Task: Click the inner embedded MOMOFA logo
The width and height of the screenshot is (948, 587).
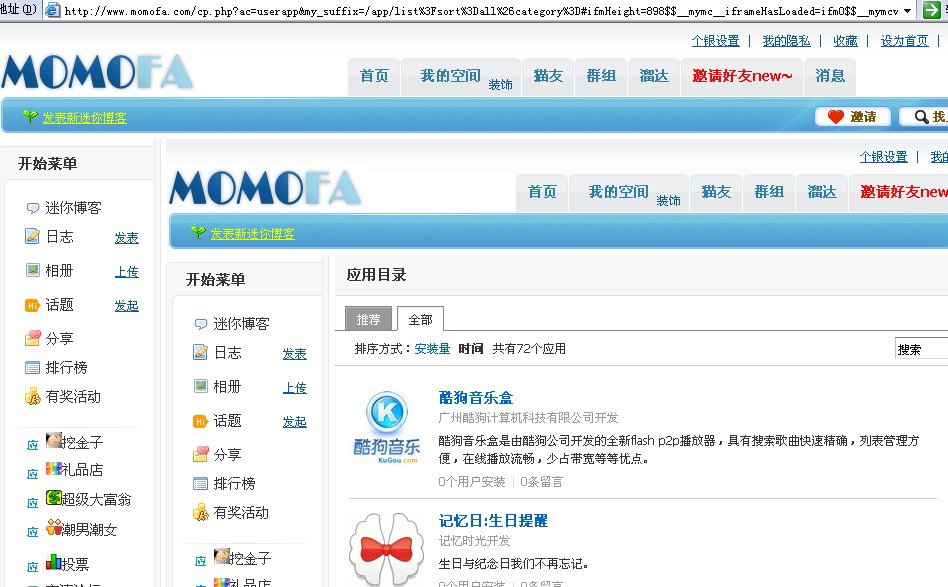Action: click(265, 188)
